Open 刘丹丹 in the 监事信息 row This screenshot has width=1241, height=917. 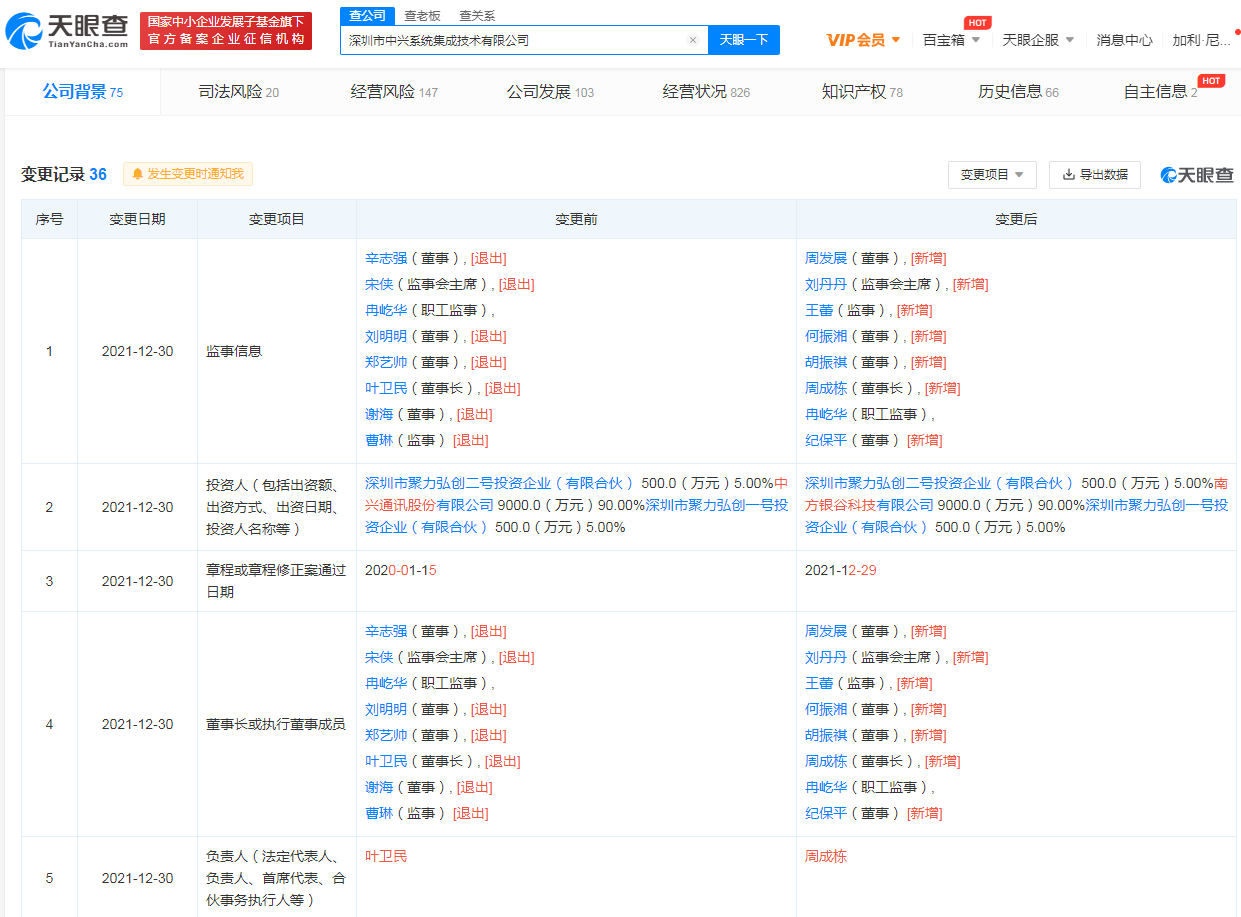click(826, 284)
